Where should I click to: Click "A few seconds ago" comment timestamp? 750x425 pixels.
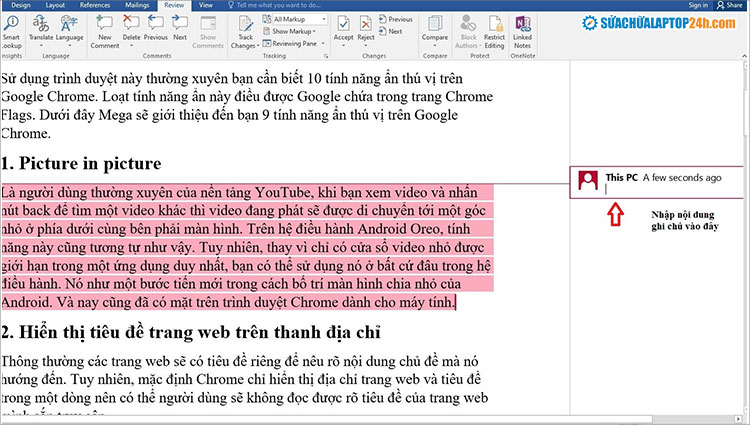[682, 178]
